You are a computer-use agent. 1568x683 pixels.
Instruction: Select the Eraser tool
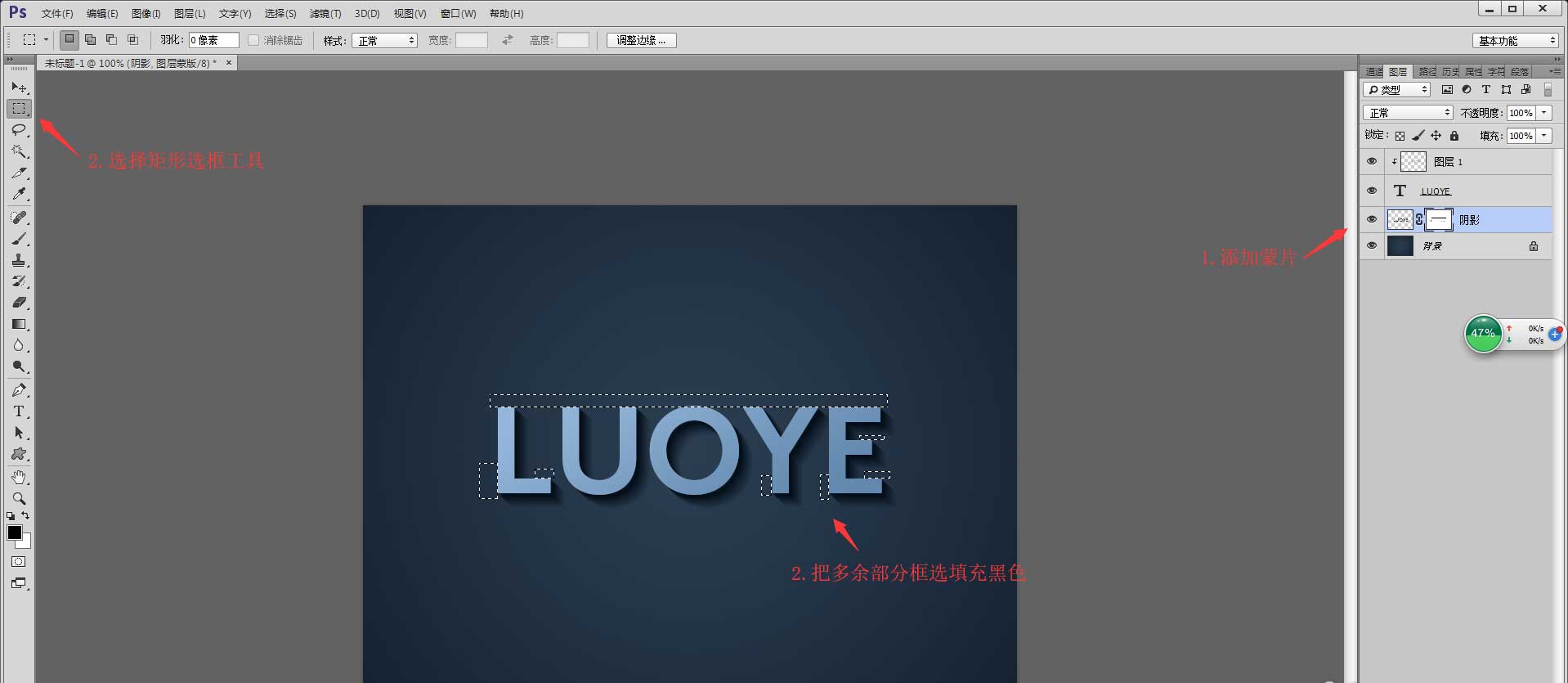pyautogui.click(x=19, y=302)
